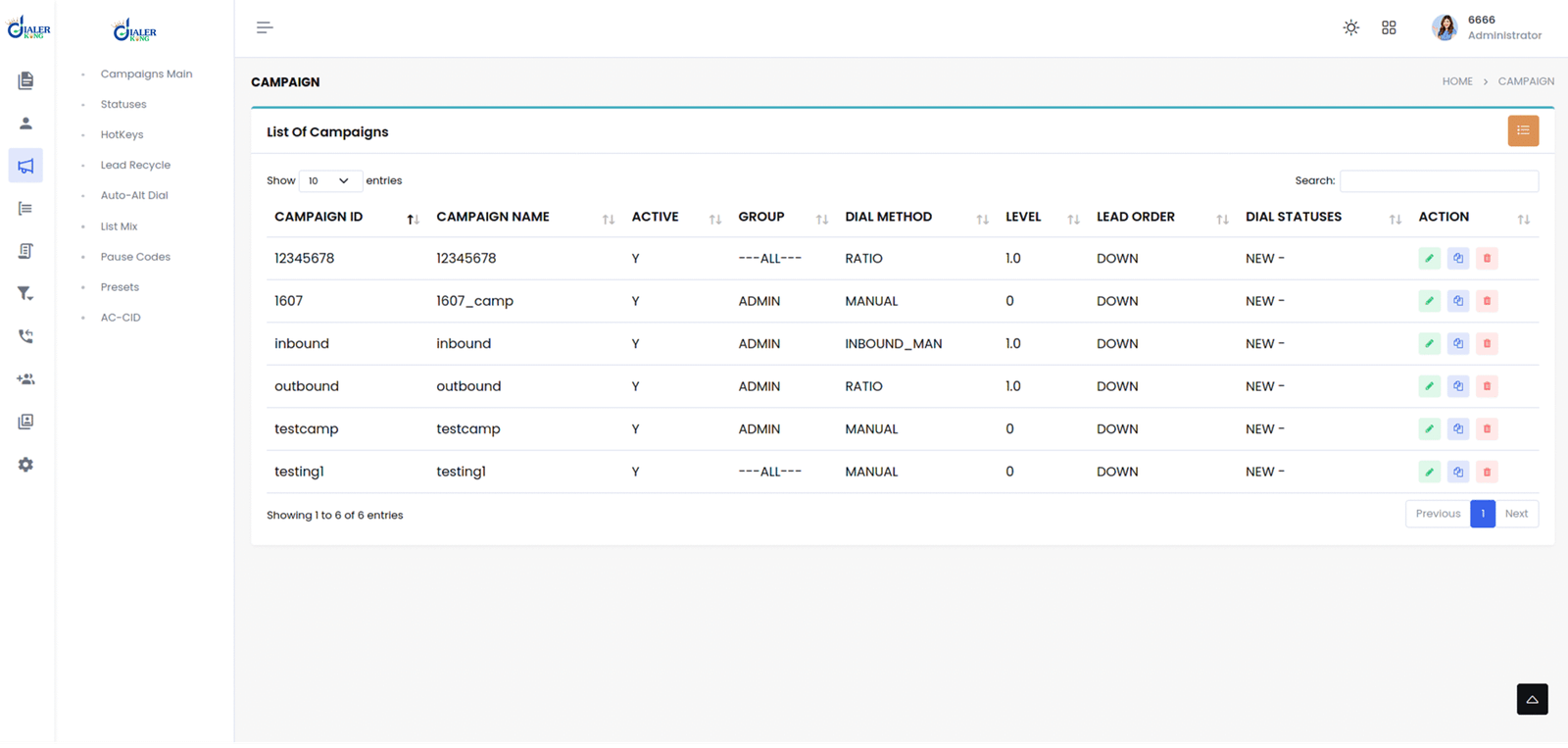Click the edit pencil icon for campaign 1607

point(1429,301)
